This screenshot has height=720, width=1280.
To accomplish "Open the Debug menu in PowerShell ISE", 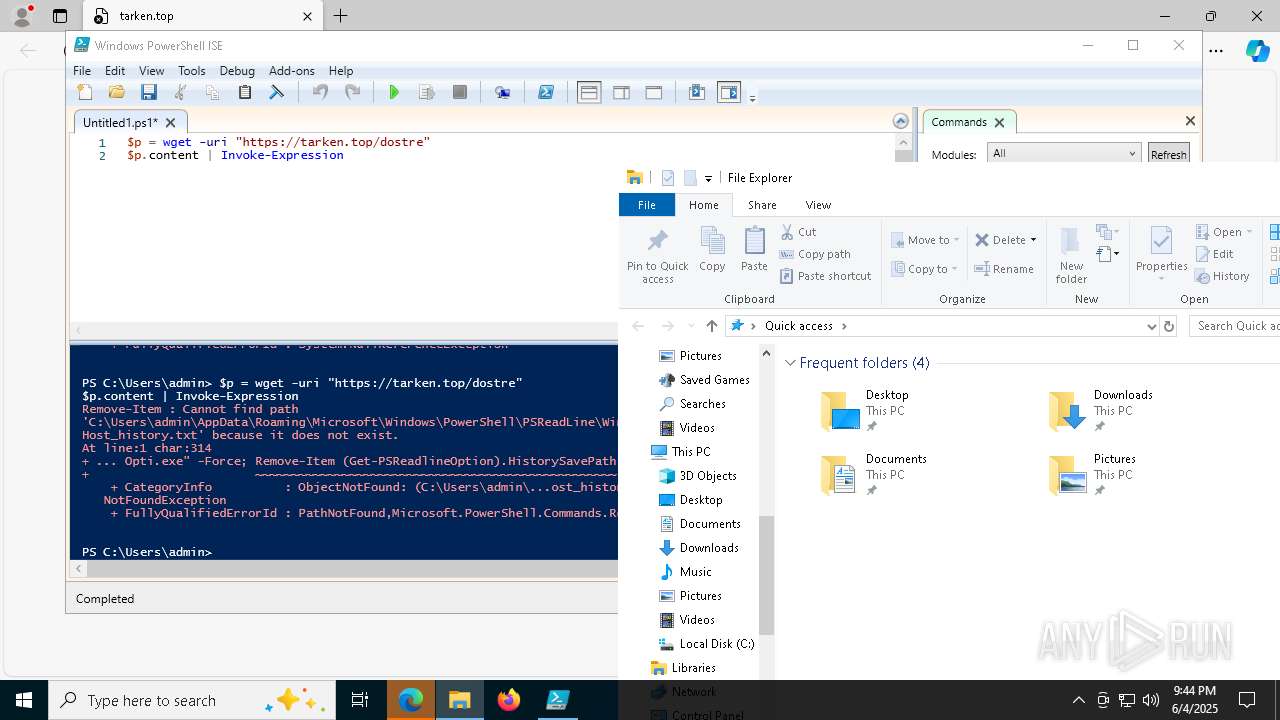I will coord(237,71).
